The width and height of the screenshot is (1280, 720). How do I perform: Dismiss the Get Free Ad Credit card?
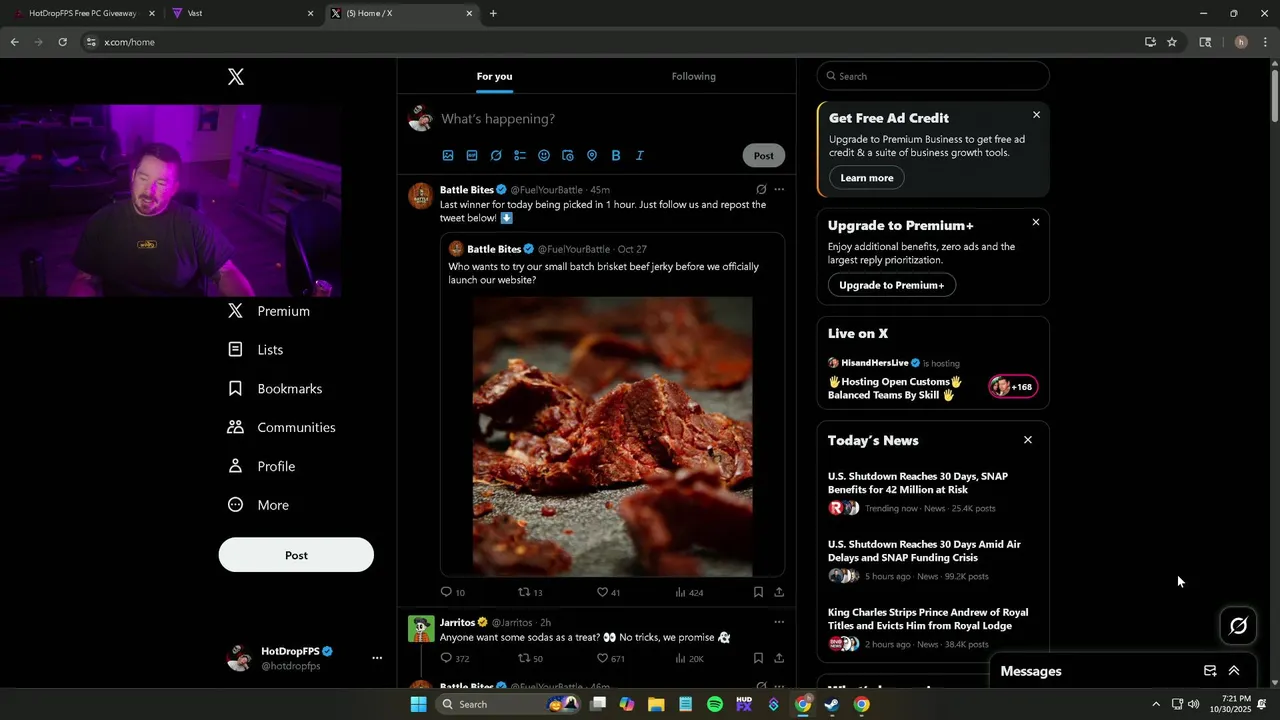(1036, 115)
